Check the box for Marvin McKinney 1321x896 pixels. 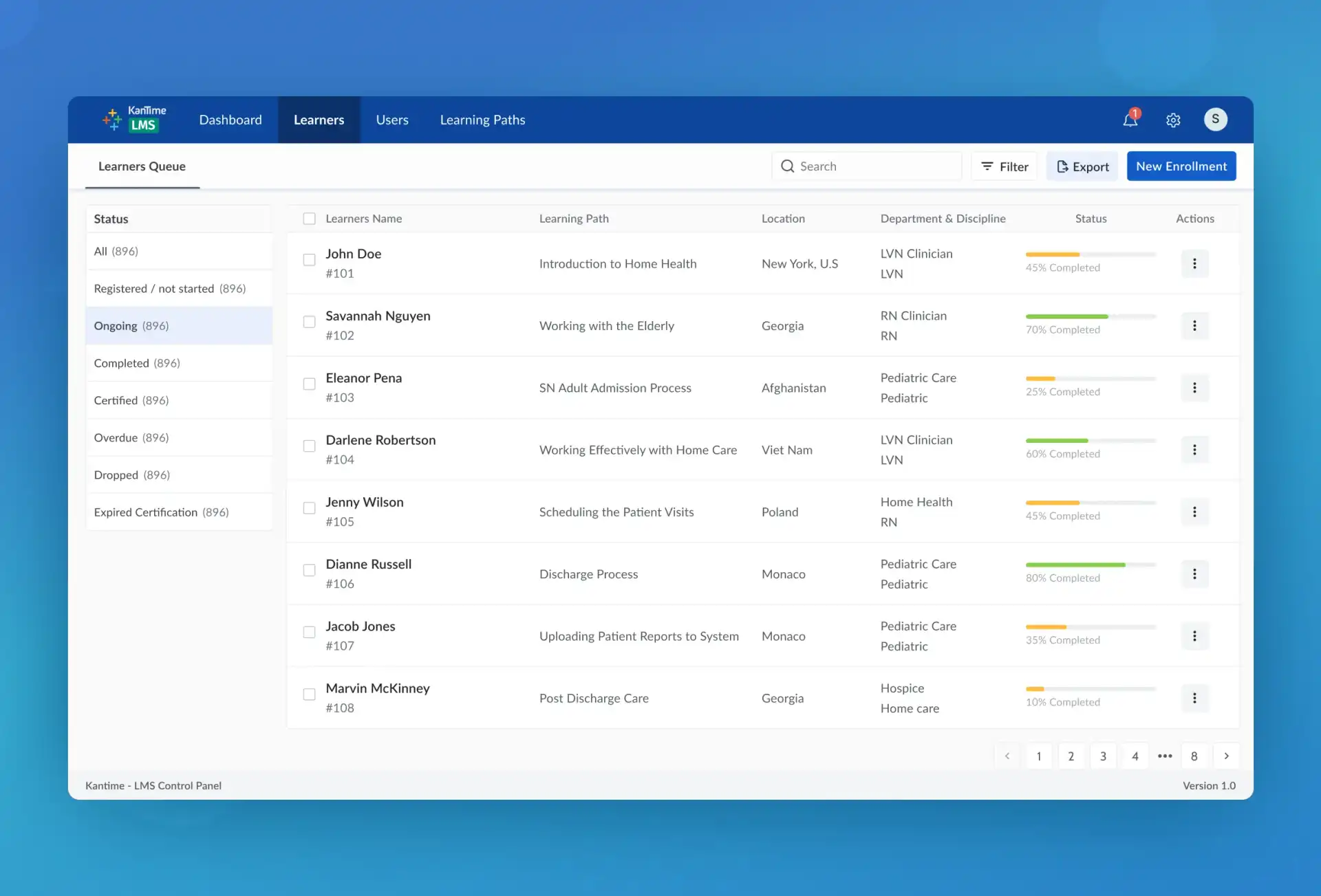point(310,695)
